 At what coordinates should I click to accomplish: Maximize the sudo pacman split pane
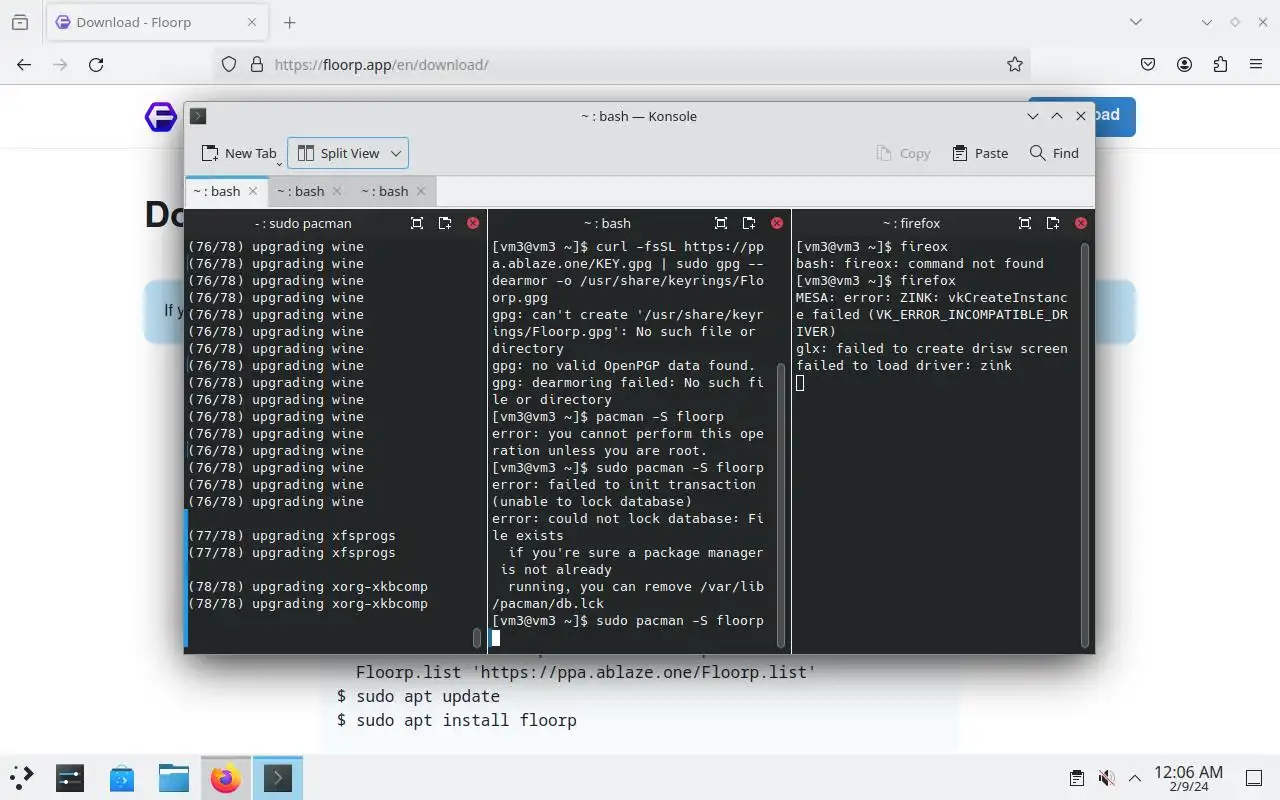(417, 223)
